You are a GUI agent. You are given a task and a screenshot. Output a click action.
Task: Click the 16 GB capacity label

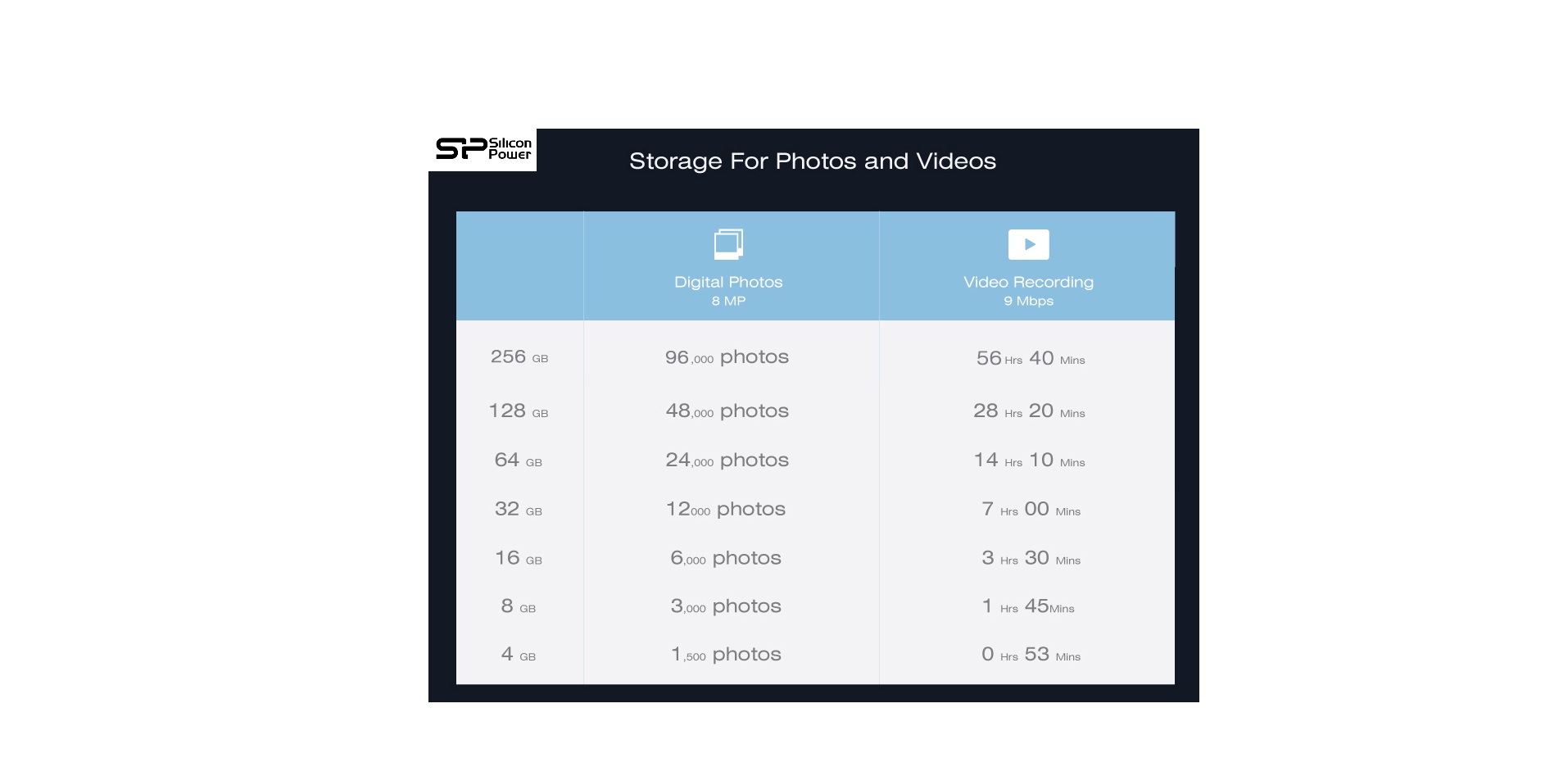click(x=519, y=558)
